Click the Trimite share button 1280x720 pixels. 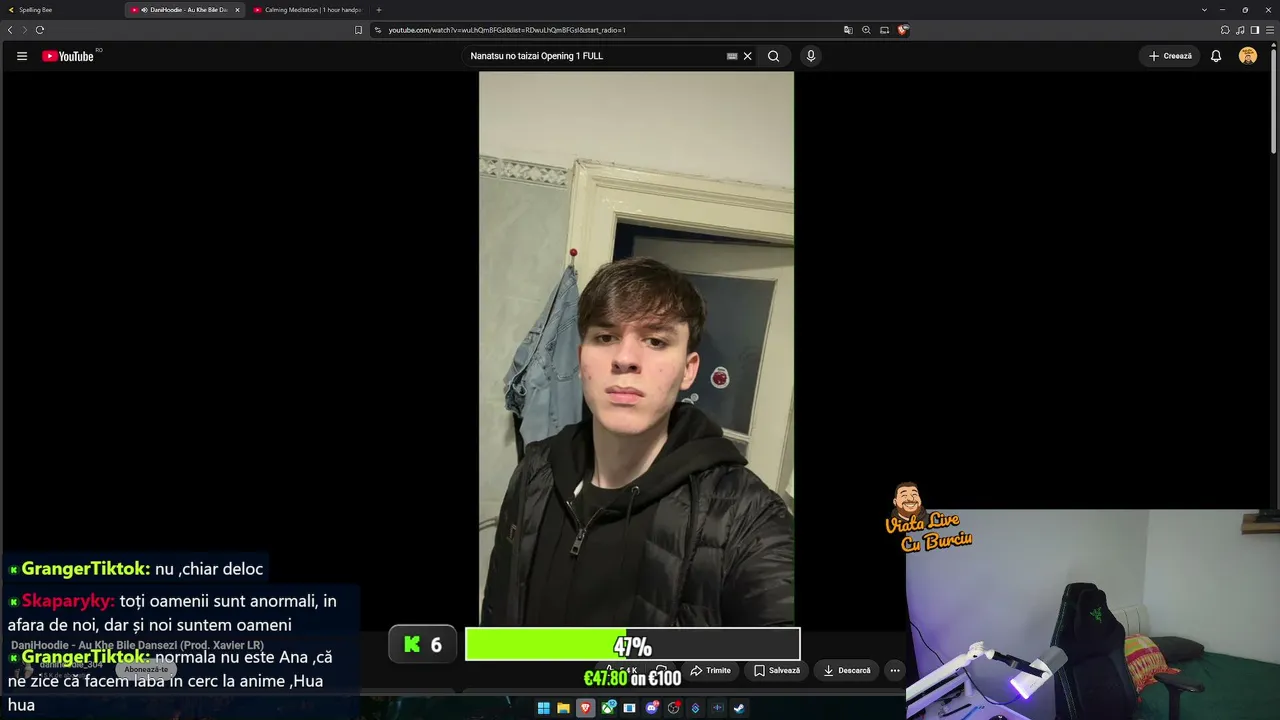711,670
